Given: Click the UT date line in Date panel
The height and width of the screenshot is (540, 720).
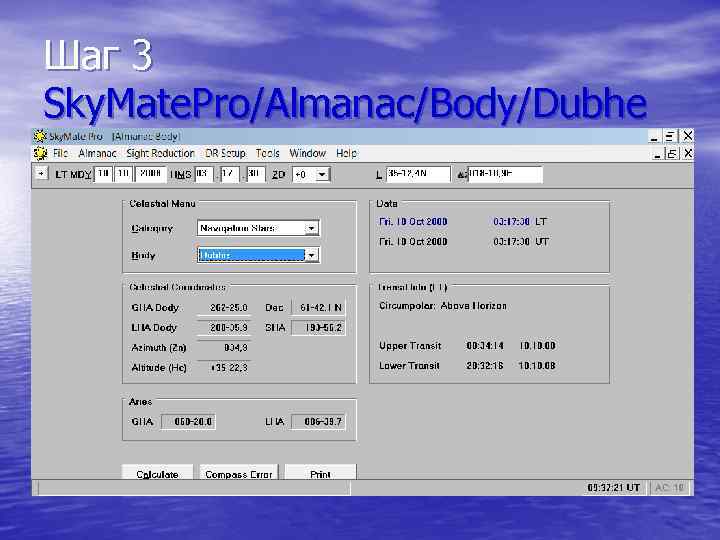Looking at the screenshot, I should coord(464,242).
